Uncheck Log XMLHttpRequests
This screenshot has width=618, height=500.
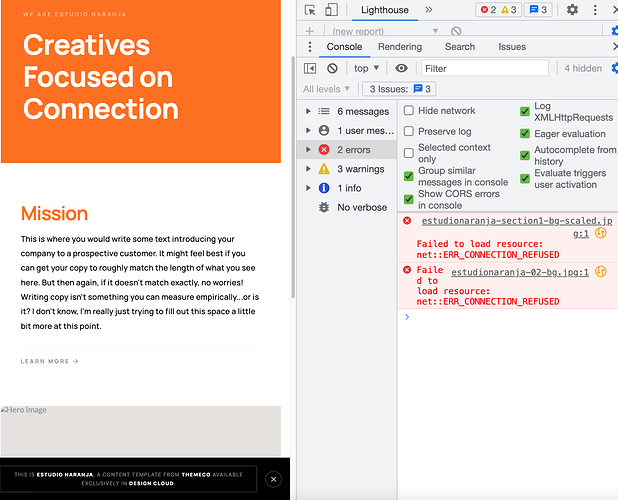tap(525, 111)
